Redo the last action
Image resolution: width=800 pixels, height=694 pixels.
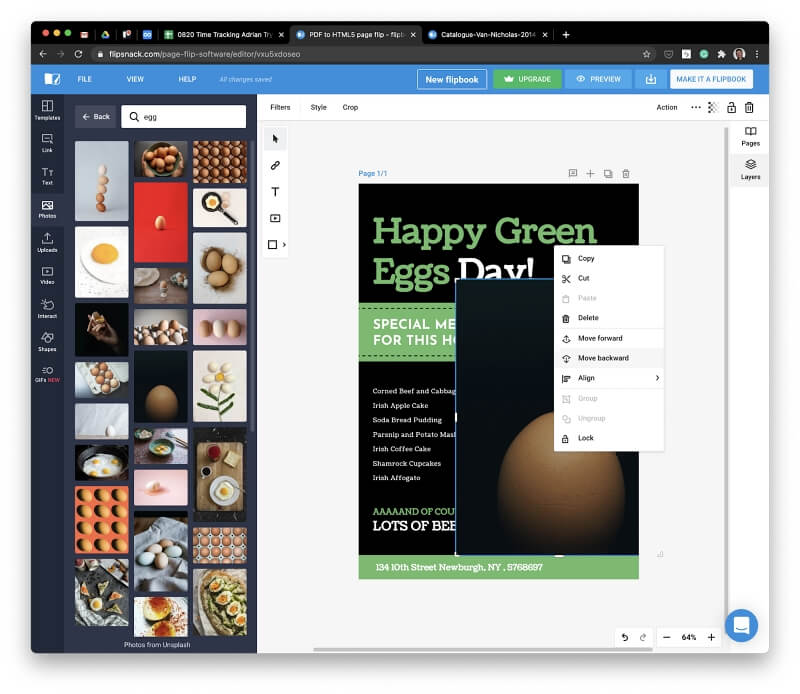click(643, 637)
